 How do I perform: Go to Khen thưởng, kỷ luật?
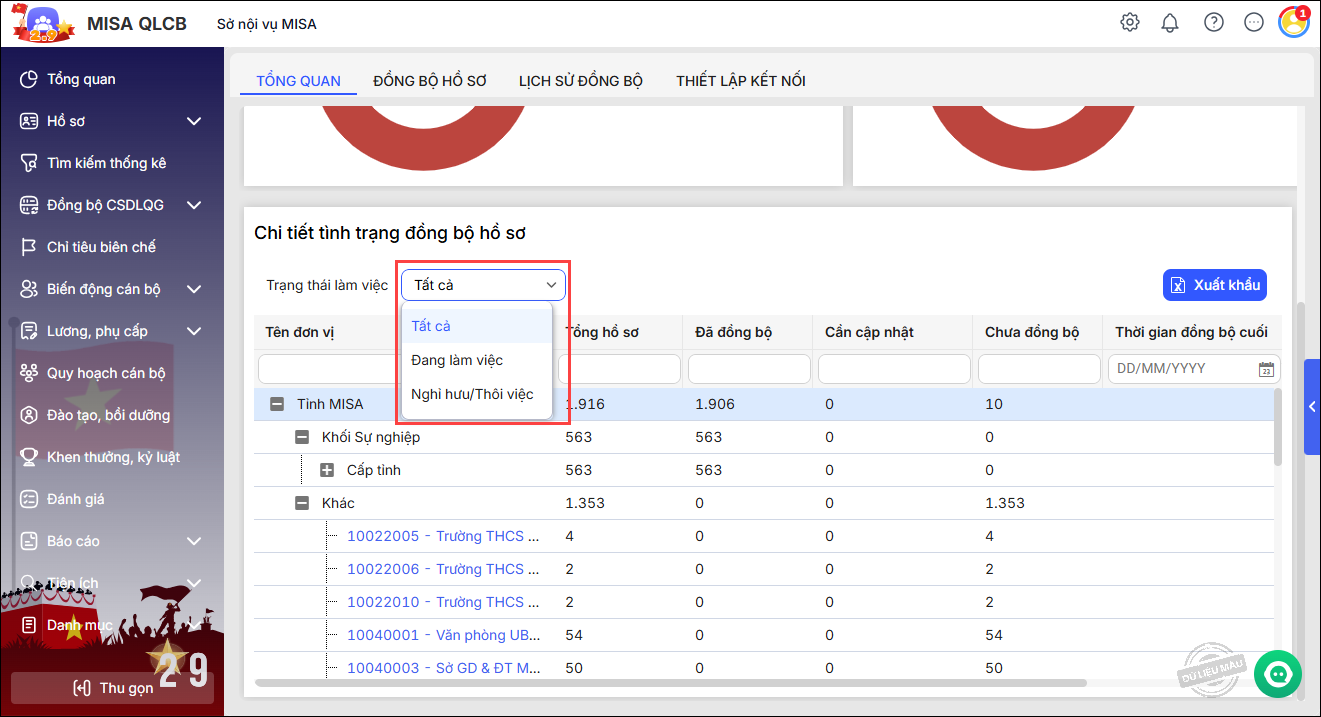[x=113, y=457]
